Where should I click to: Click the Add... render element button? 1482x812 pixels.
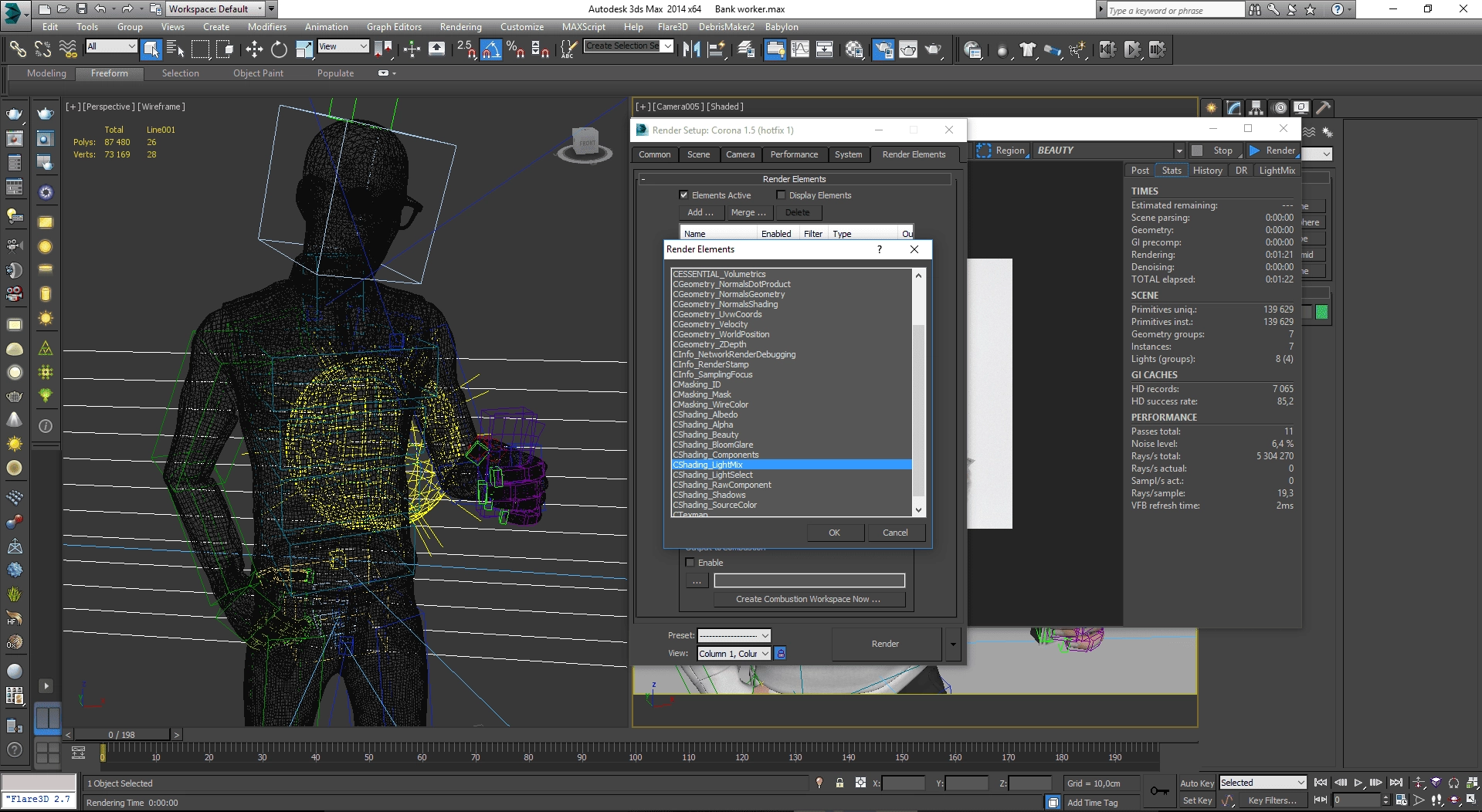700,212
